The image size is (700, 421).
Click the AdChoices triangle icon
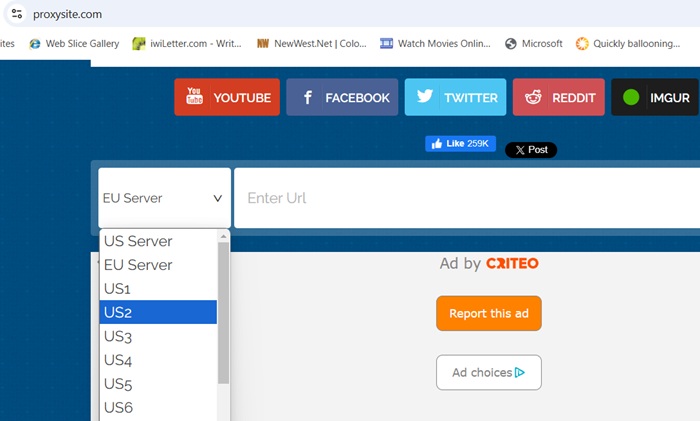click(x=520, y=372)
